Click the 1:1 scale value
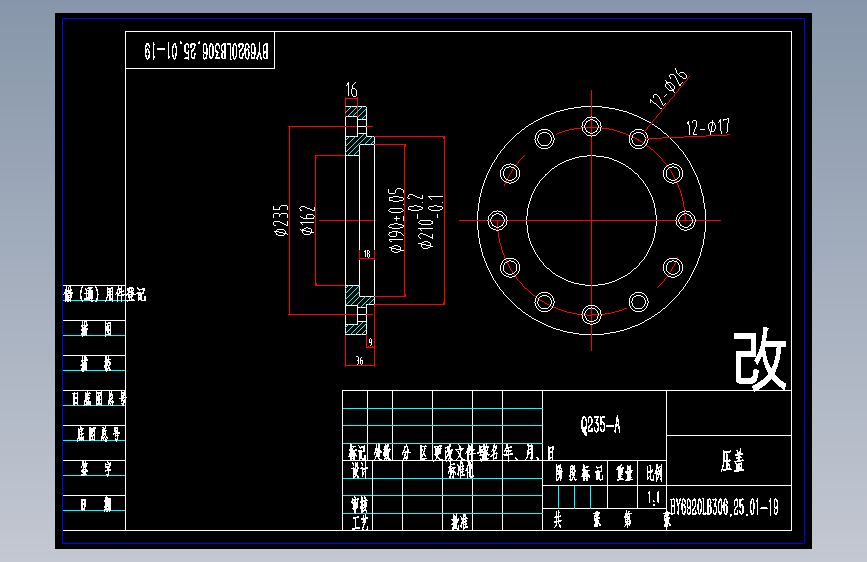The width and height of the screenshot is (867, 562). click(x=653, y=498)
